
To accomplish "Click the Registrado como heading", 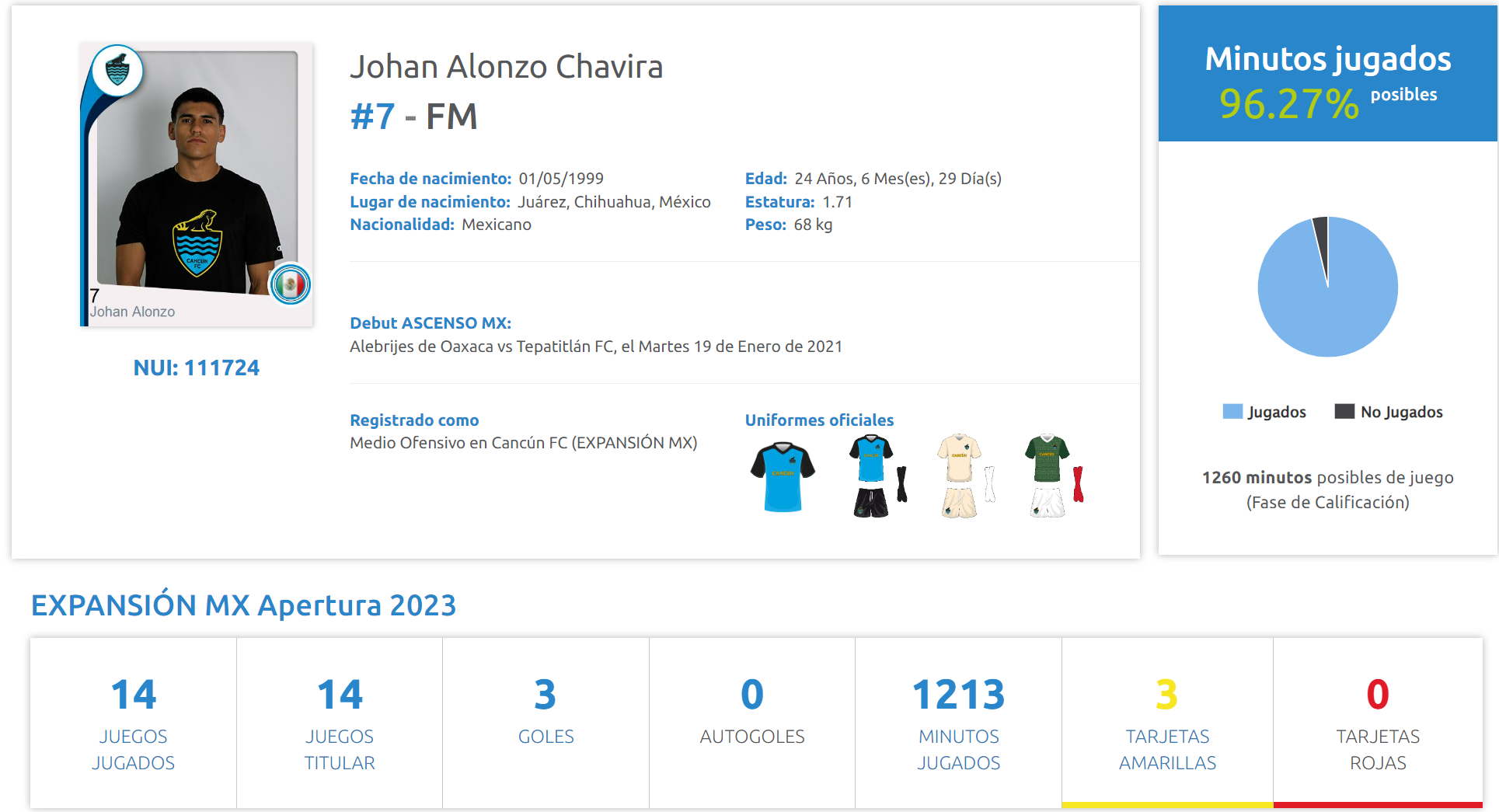I will click(x=414, y=420).
